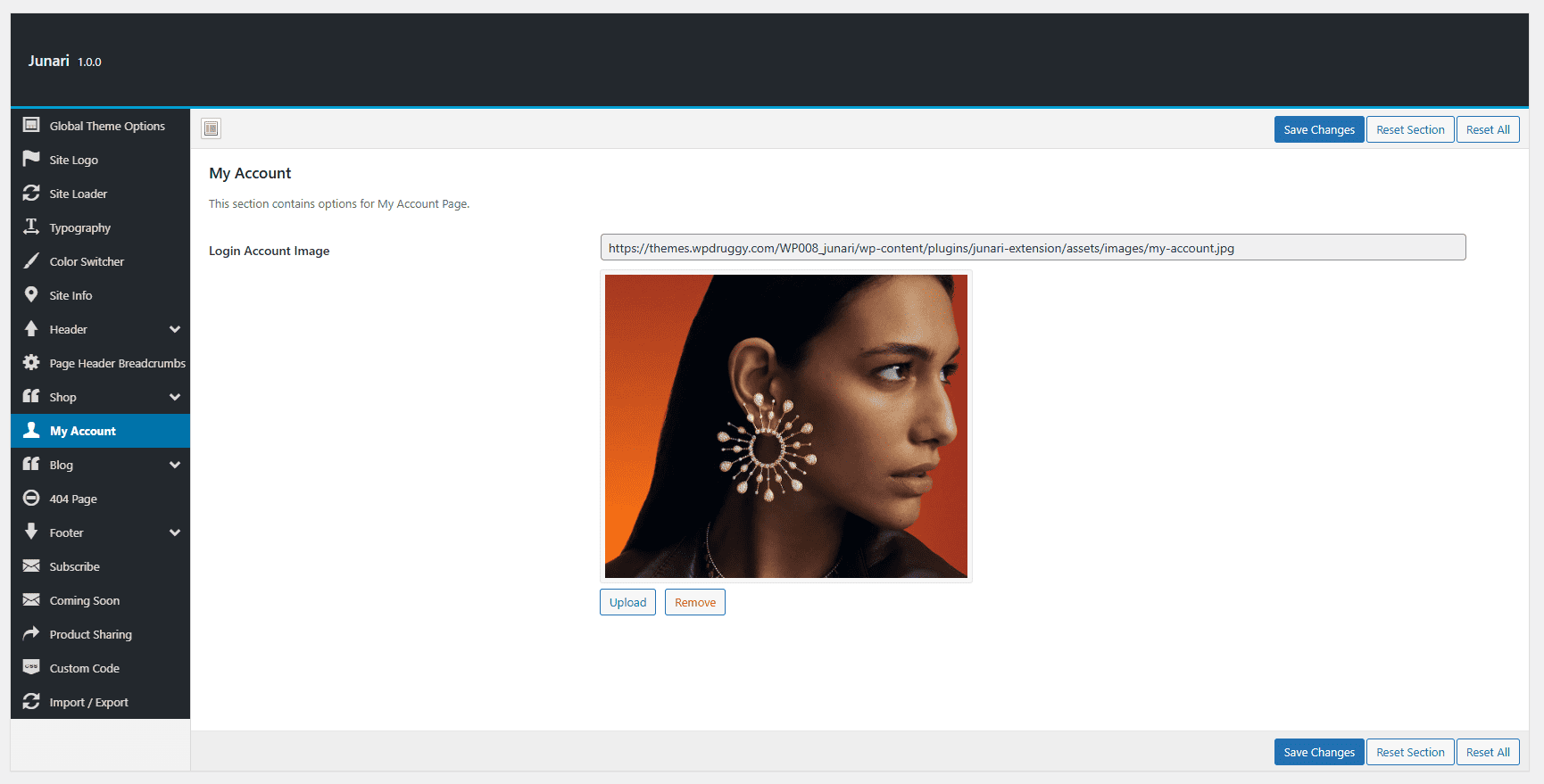This screenshot has width=1544, height=784.
Task: Click the map pin icon for Site Info
Action: 31,294
